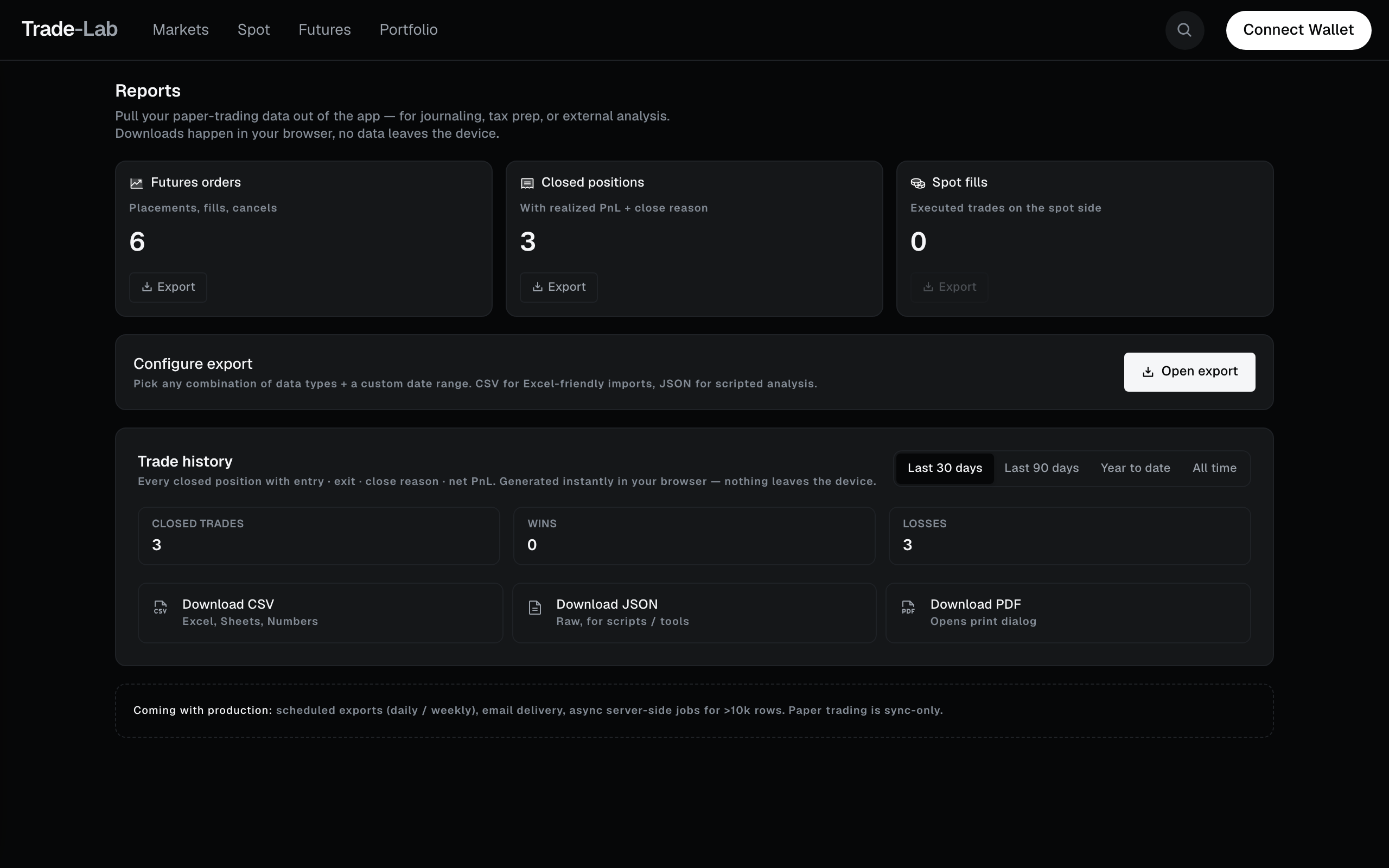Click the Reports page heading

pyautogui.click(x=148, y=91)
